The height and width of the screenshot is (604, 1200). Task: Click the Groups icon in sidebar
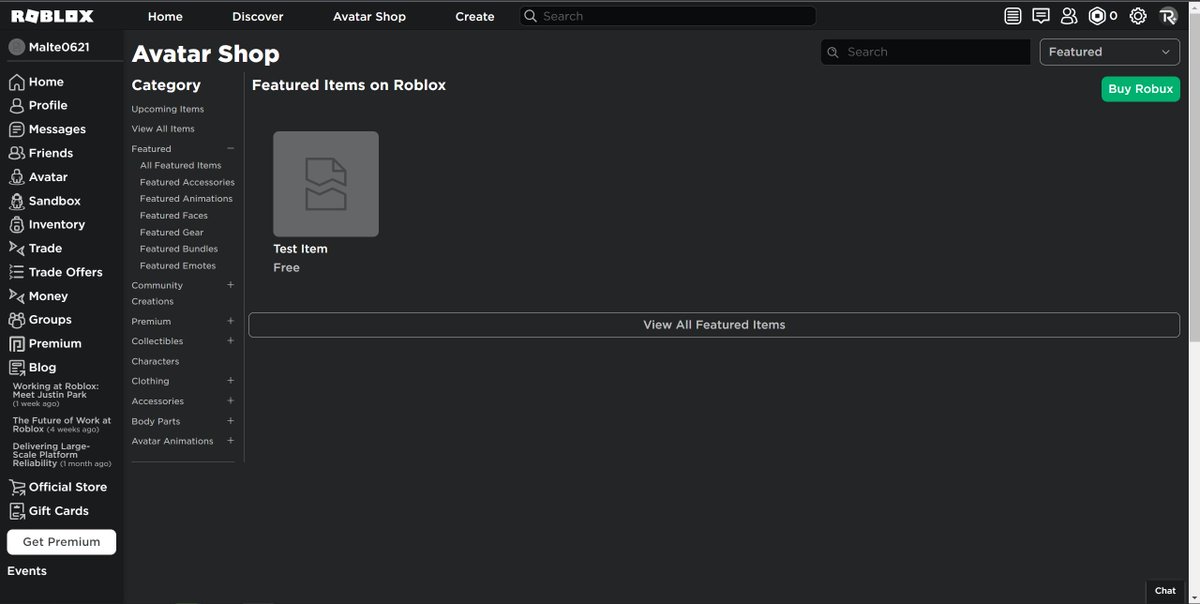pos(16,320)
